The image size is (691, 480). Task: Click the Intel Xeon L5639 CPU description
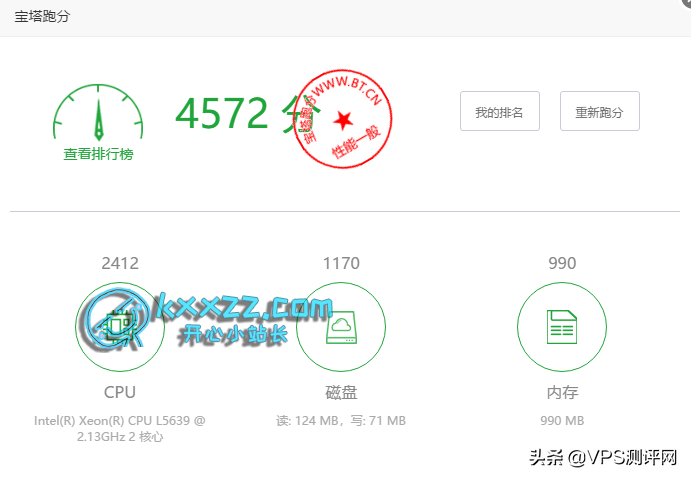click(x=120, y=428)
